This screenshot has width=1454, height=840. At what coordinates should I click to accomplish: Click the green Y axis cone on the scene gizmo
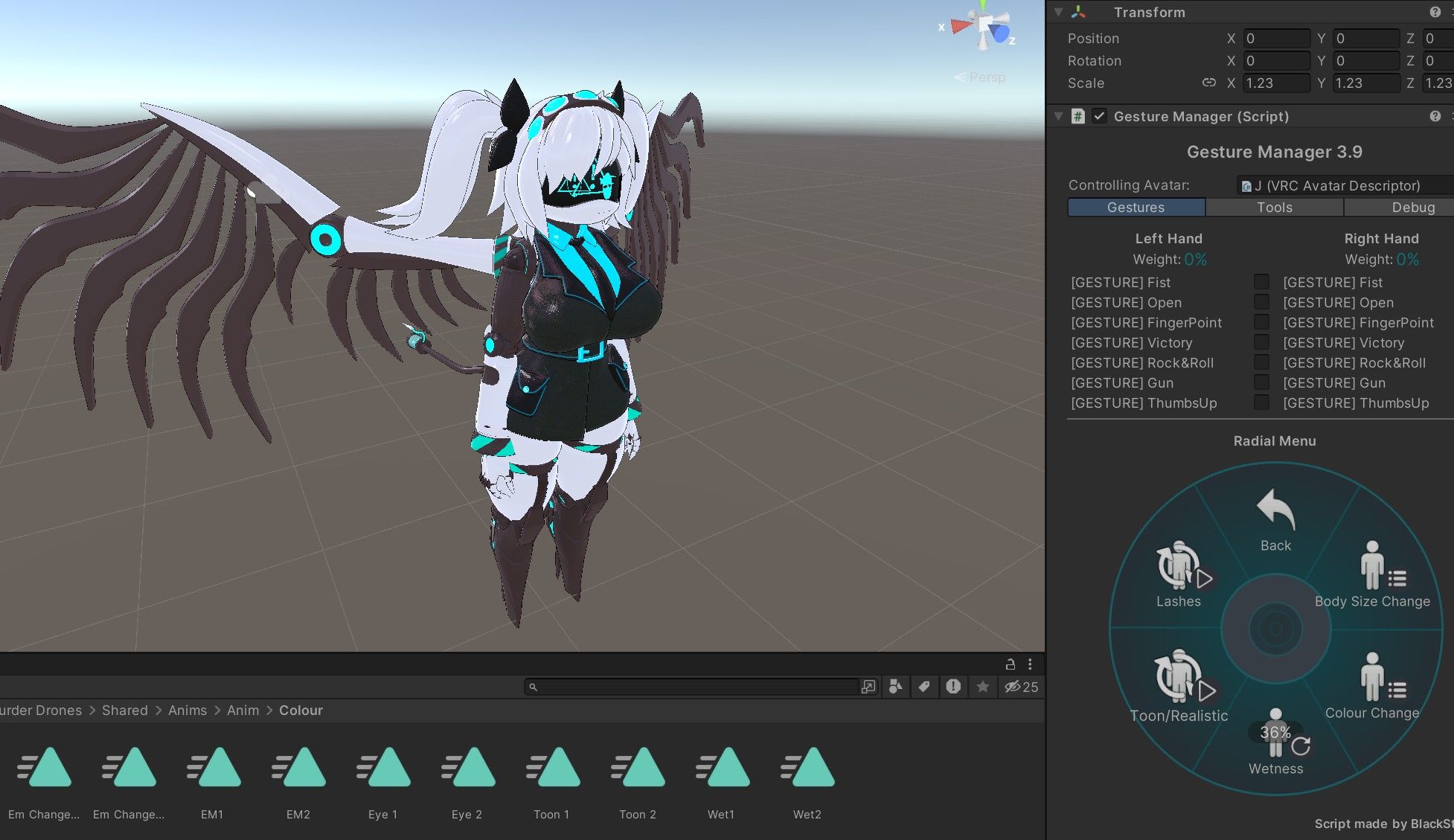point(983,6)
